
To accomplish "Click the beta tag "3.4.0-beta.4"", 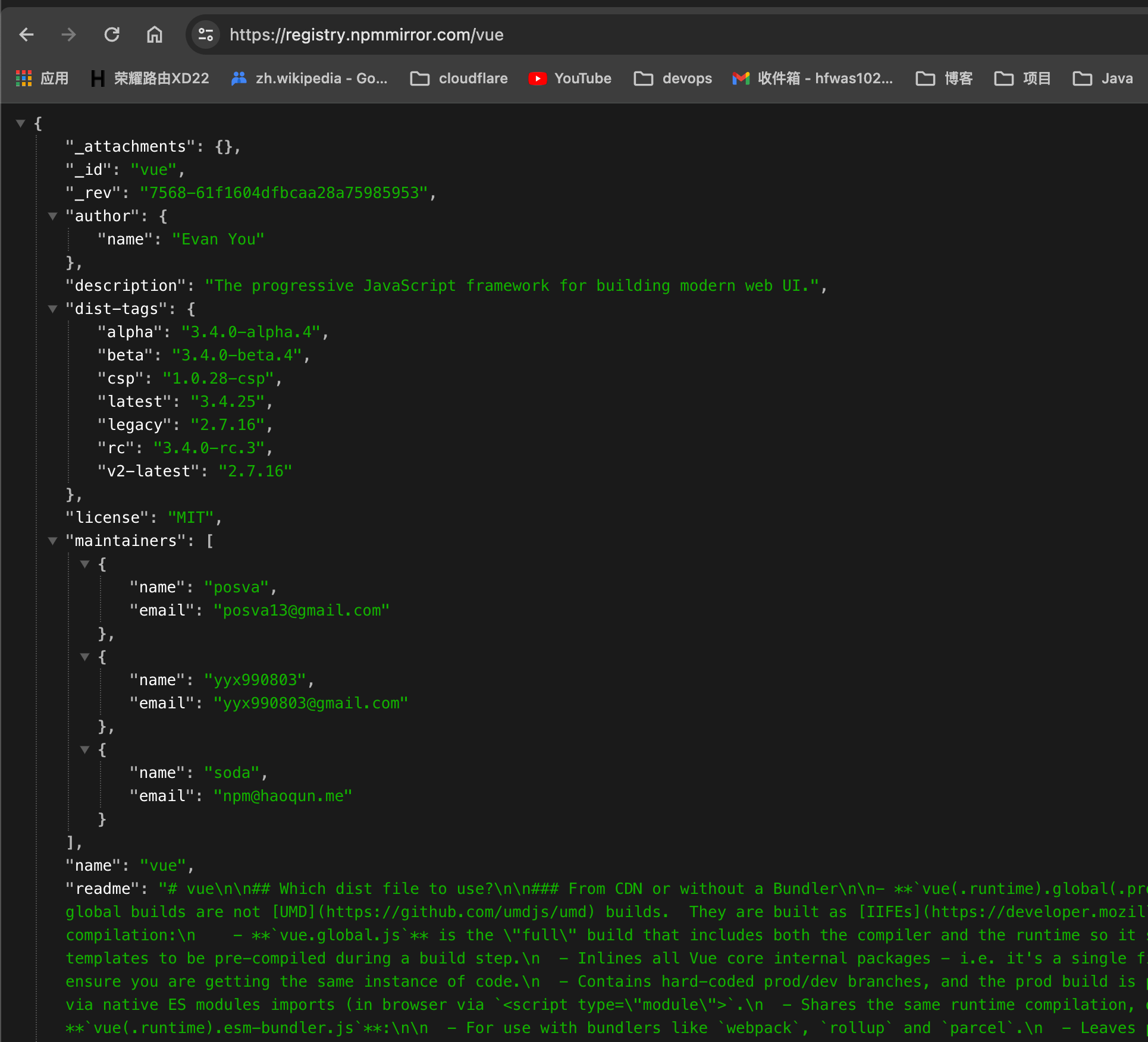I will click(237, 355).
